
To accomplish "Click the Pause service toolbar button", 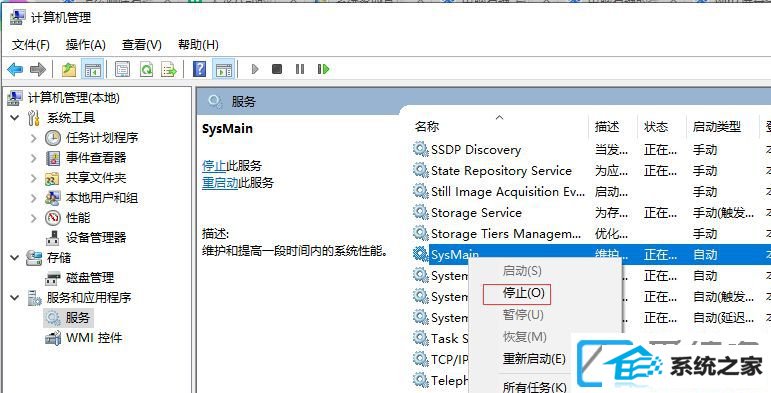I will click(x=300, y=69).
